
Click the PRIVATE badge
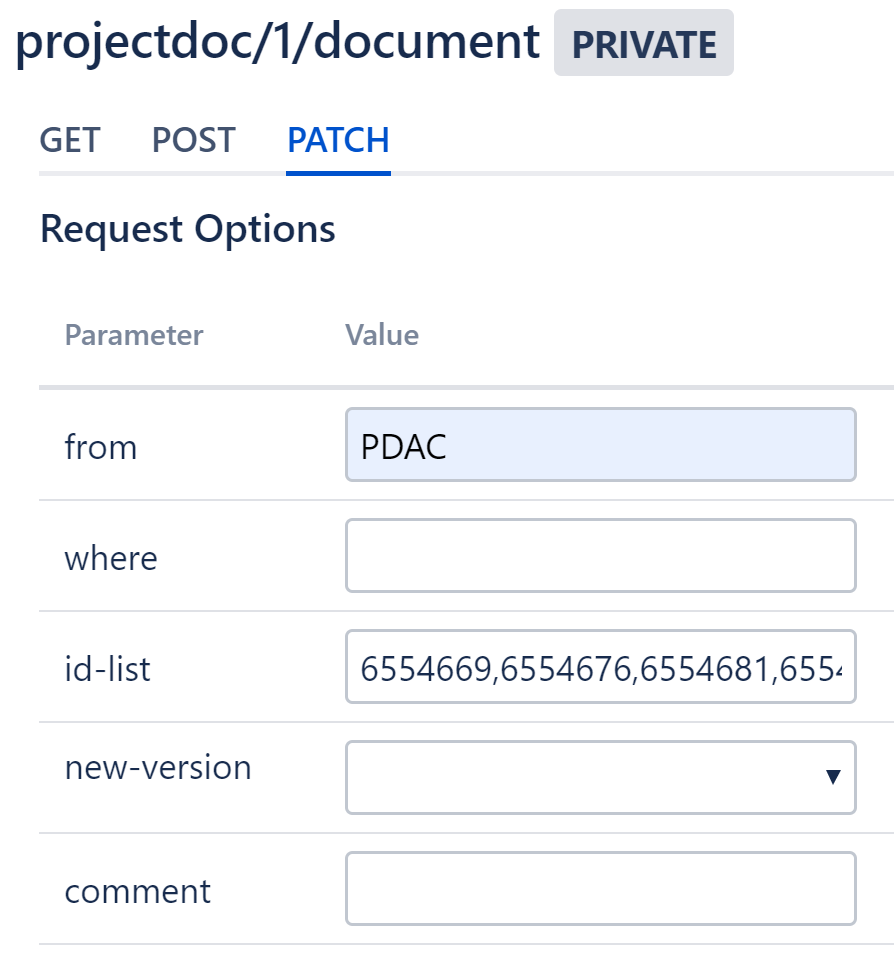coord(643,44)
